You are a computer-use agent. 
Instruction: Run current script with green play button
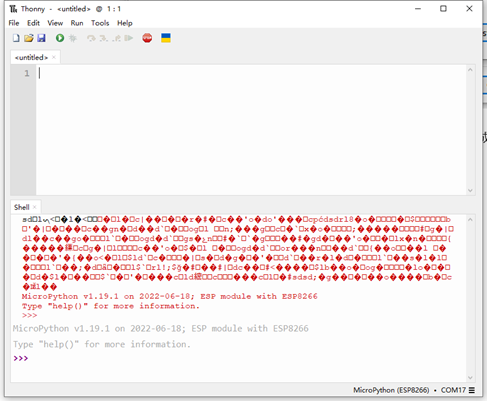(x=60, y=38)
